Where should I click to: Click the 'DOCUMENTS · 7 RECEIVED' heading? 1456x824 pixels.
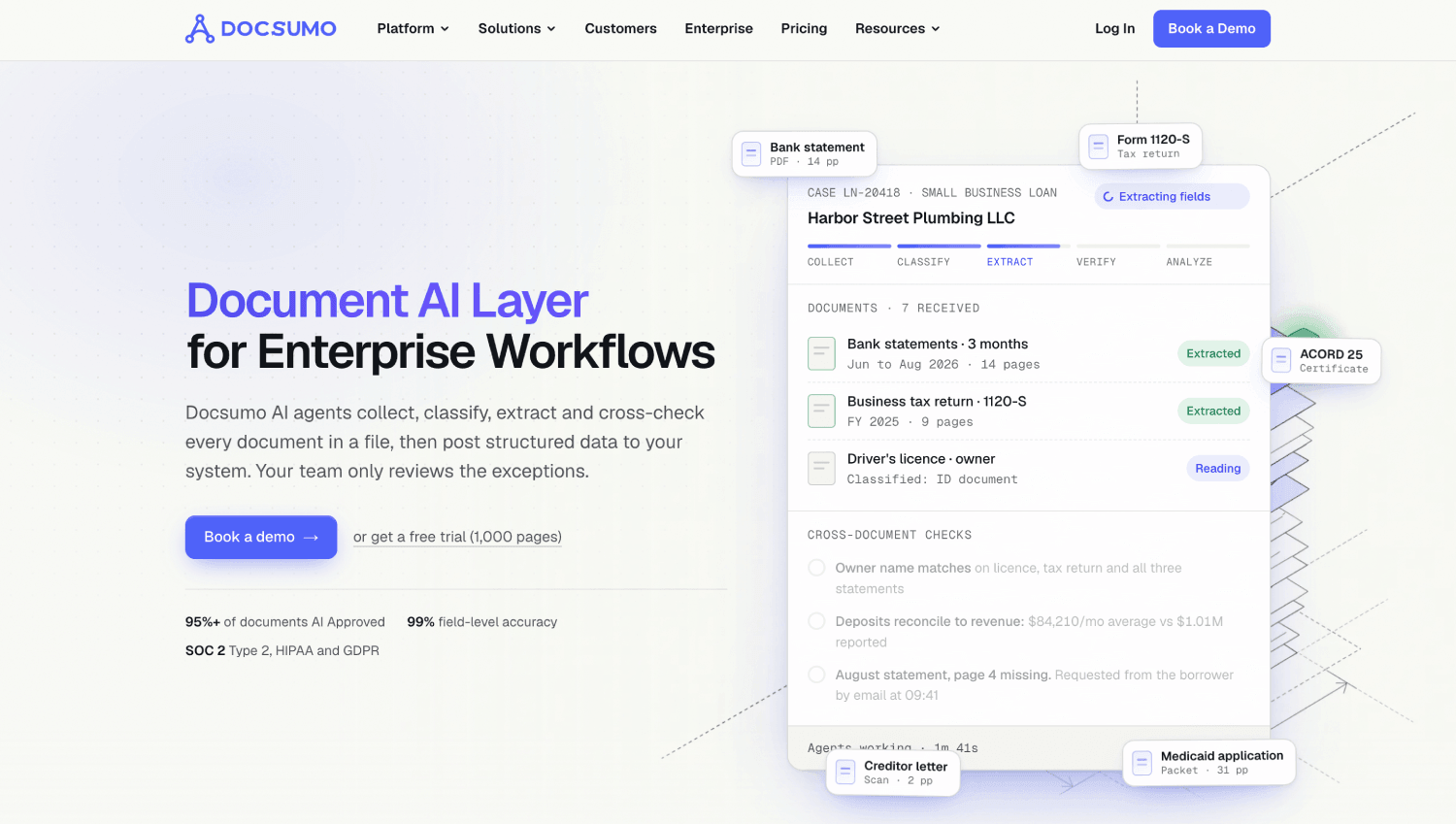894,309
